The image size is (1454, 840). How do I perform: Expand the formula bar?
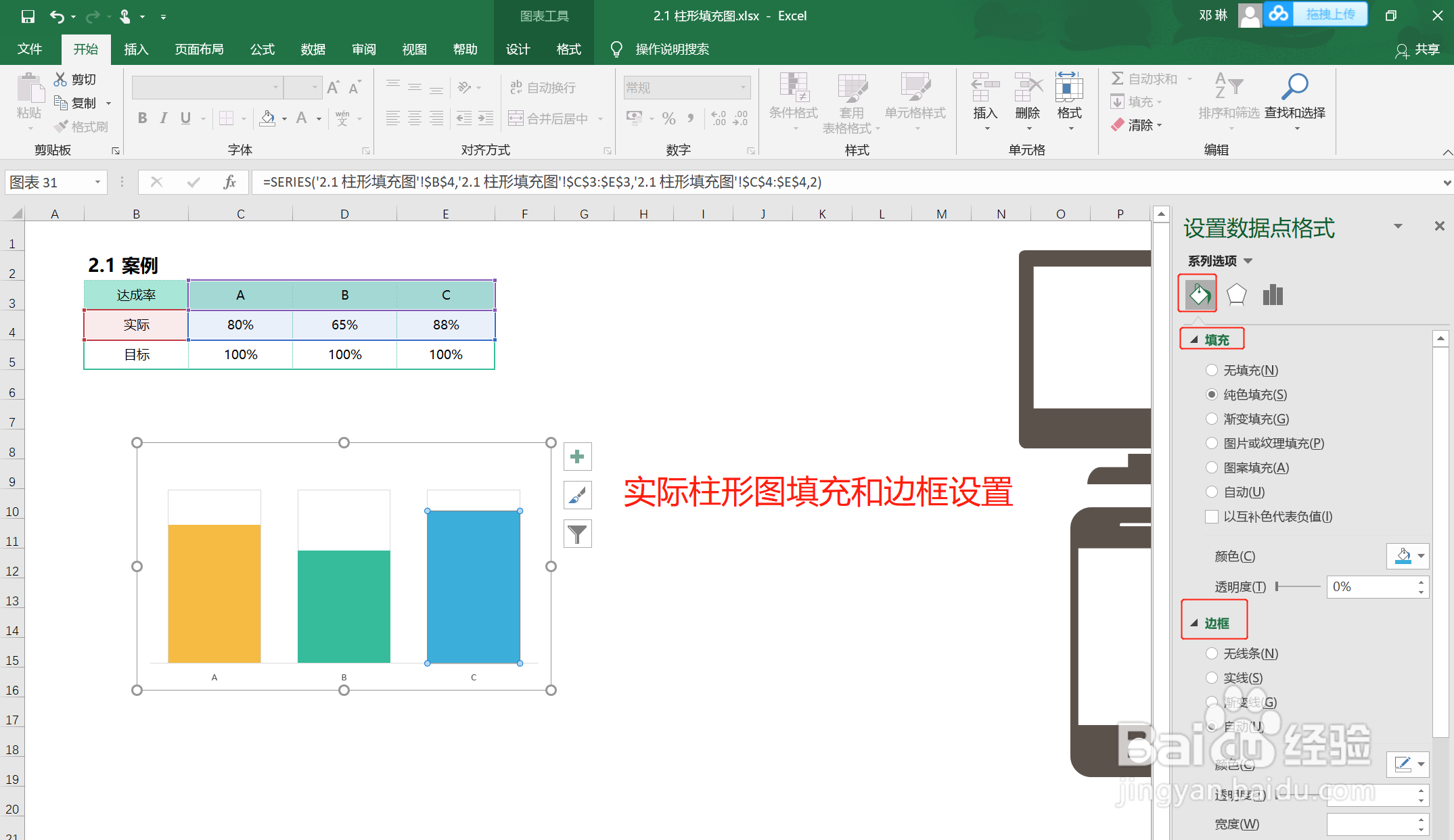(x=1447, y=183)
